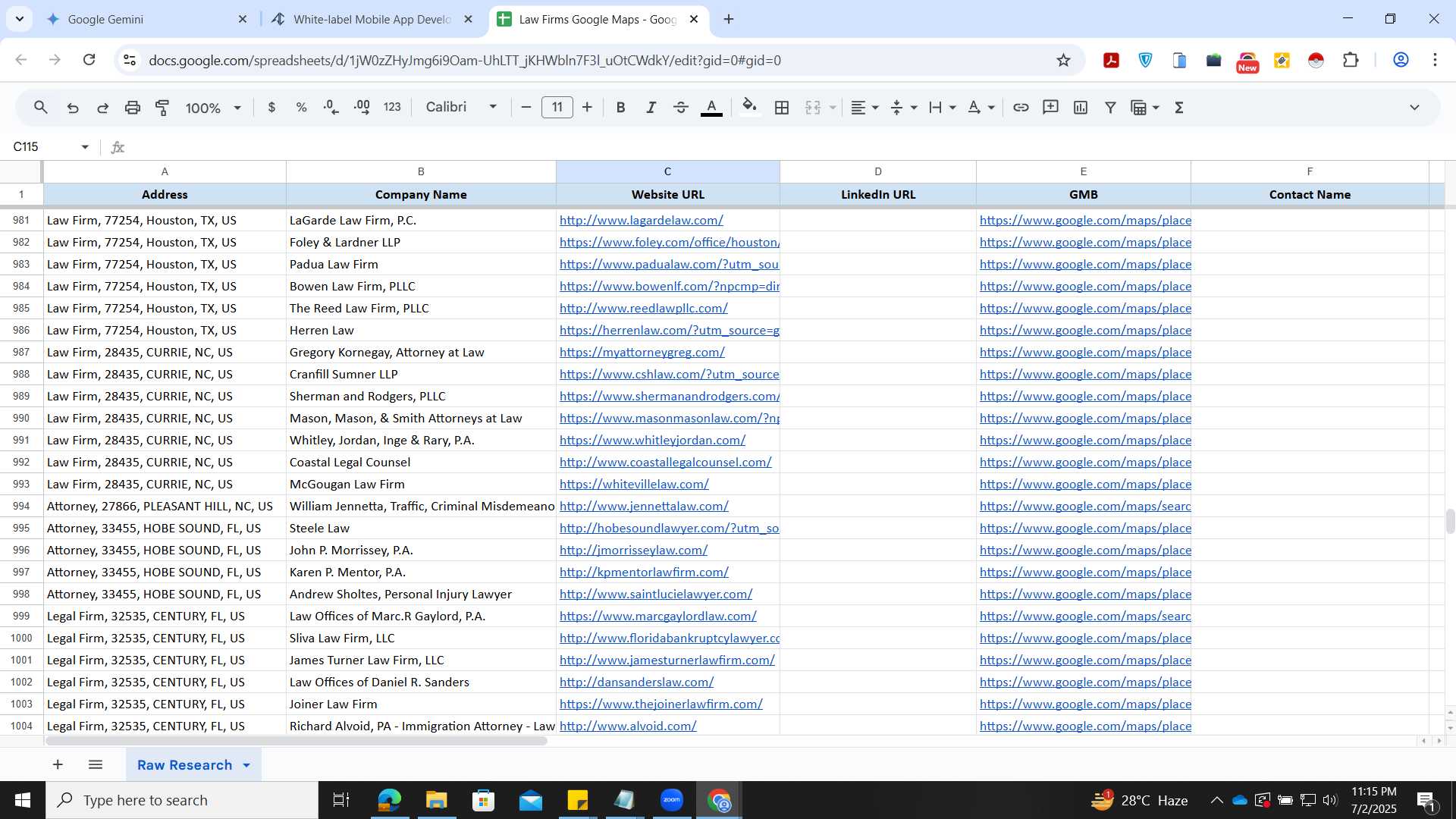
Task: Insert a chart
Action: click(x=1081, y=108)
